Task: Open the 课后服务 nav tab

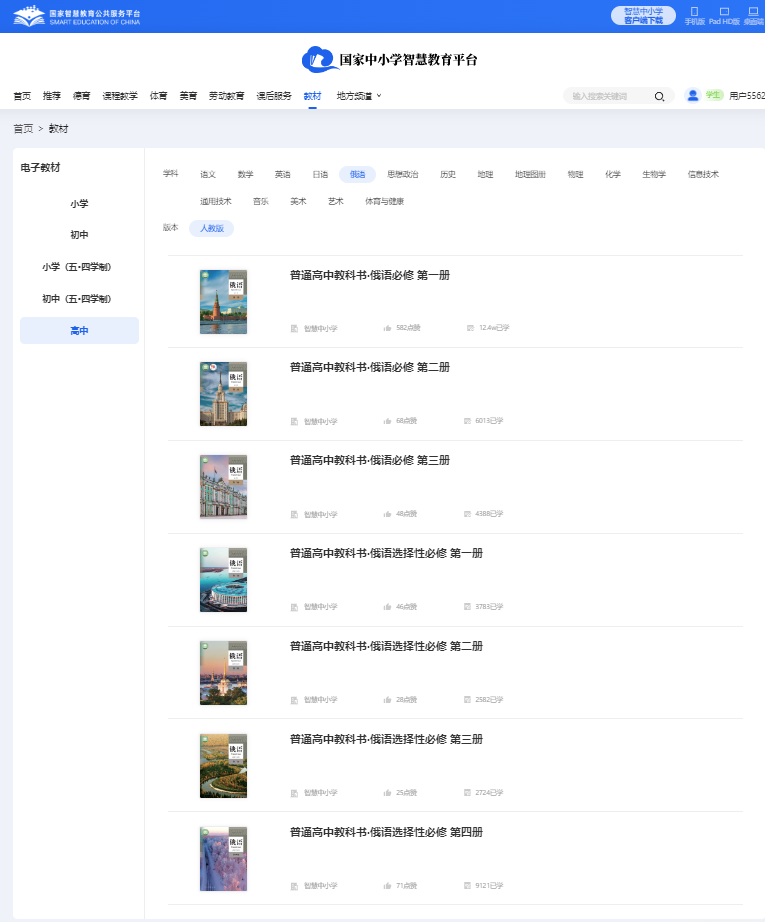Action: pos(274,96)
